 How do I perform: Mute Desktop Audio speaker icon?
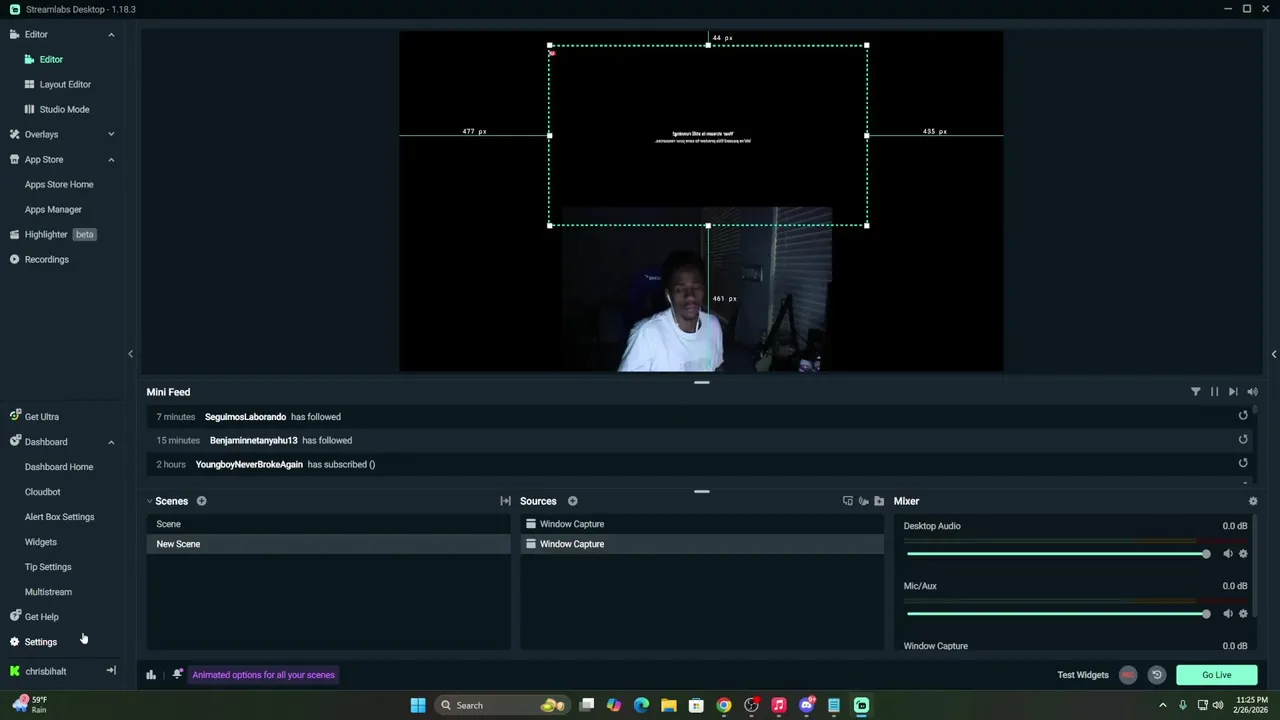coord(1228,554)
